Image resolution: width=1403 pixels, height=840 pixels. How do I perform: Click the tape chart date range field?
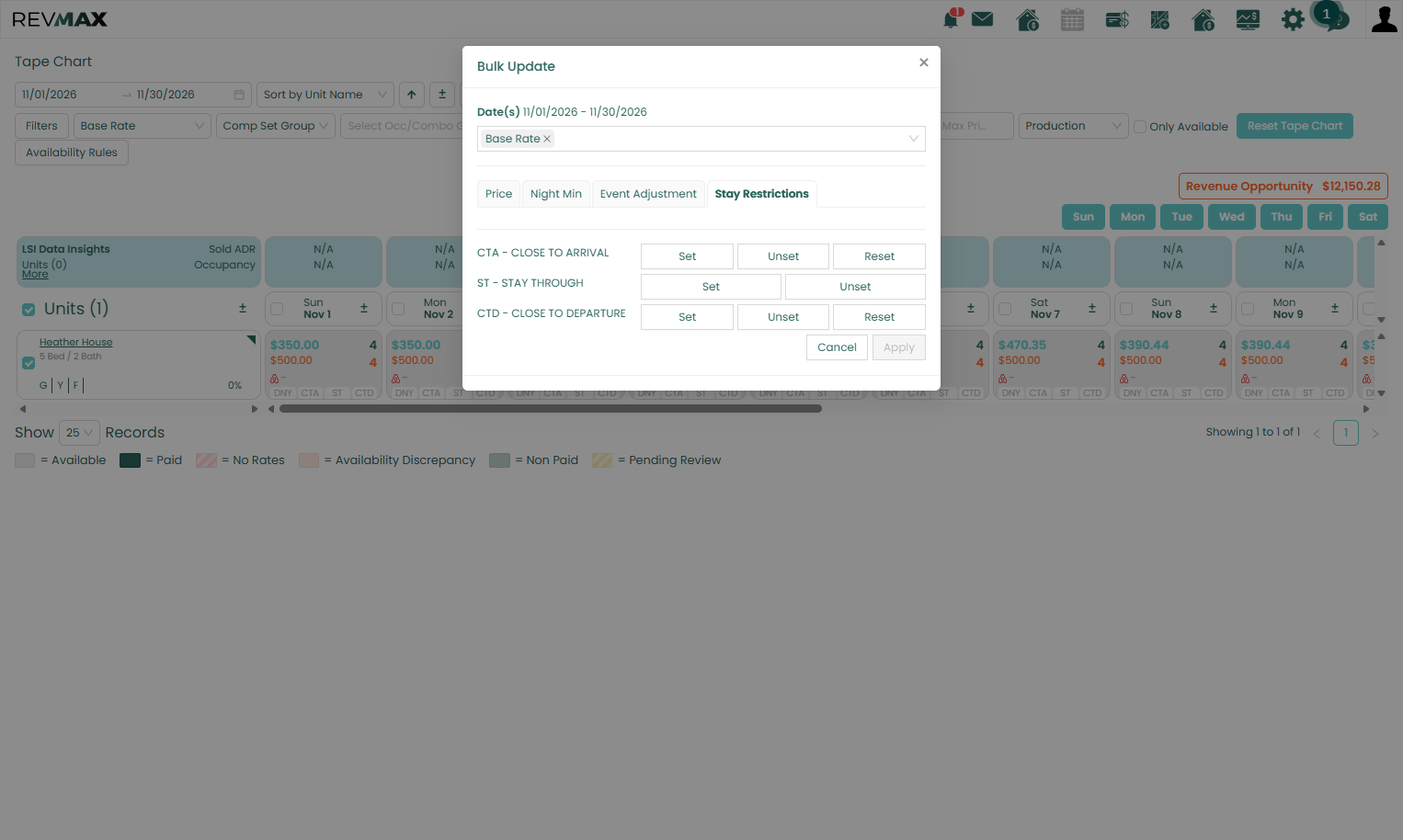coord(133,95)
